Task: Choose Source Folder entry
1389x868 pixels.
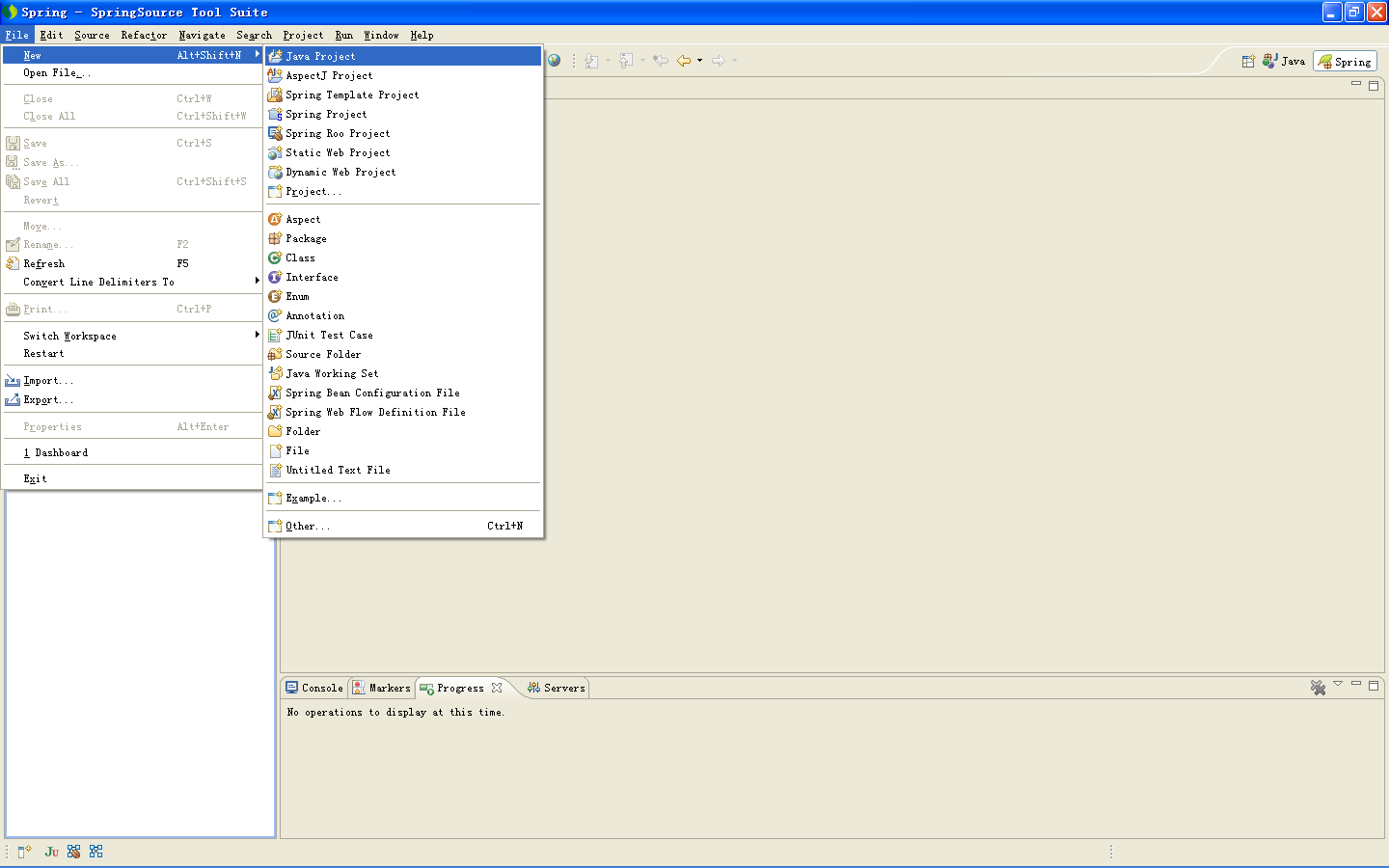Action: (x=403, y=354)
